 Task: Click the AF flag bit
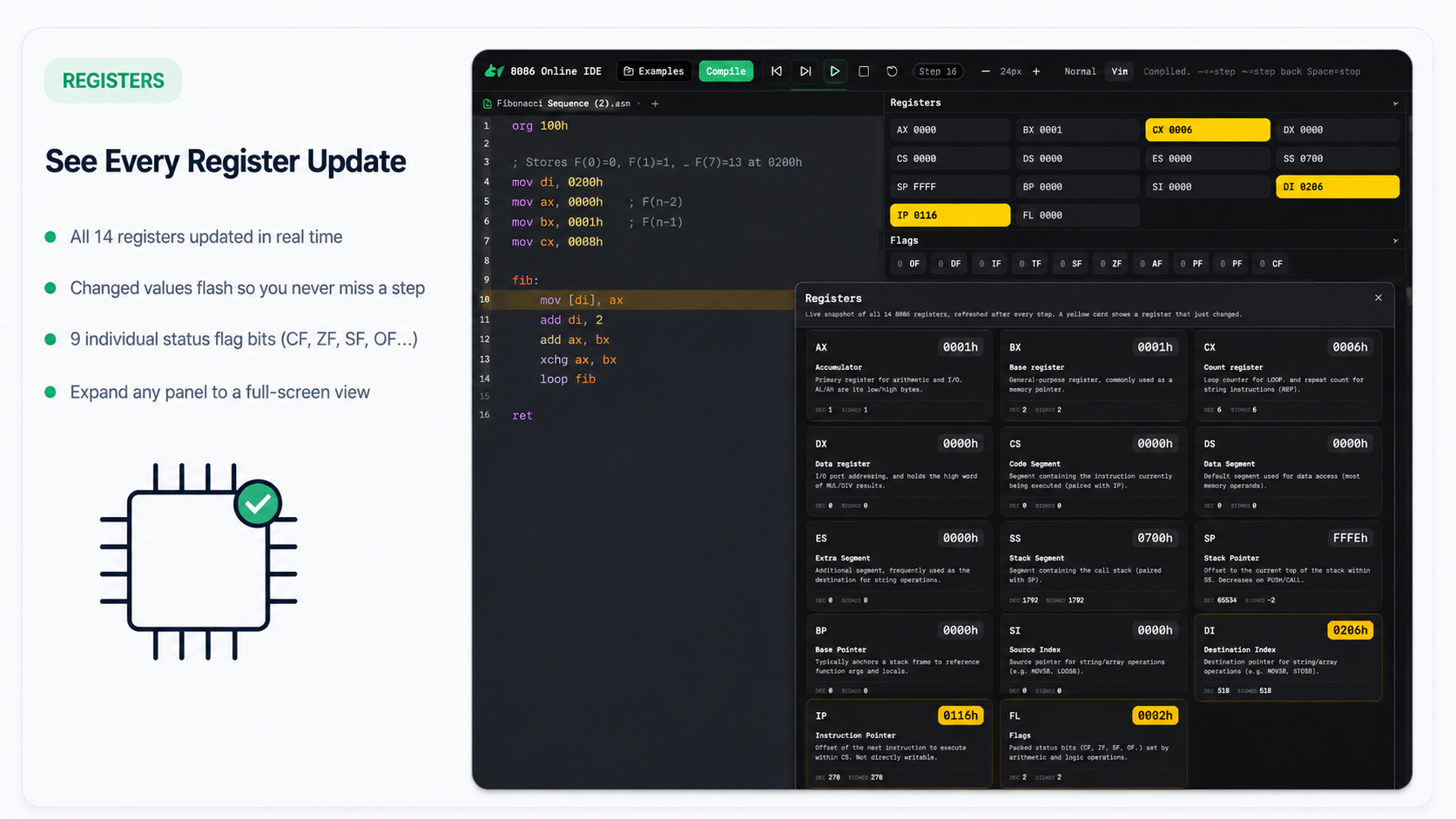(x=1150, y=264)
